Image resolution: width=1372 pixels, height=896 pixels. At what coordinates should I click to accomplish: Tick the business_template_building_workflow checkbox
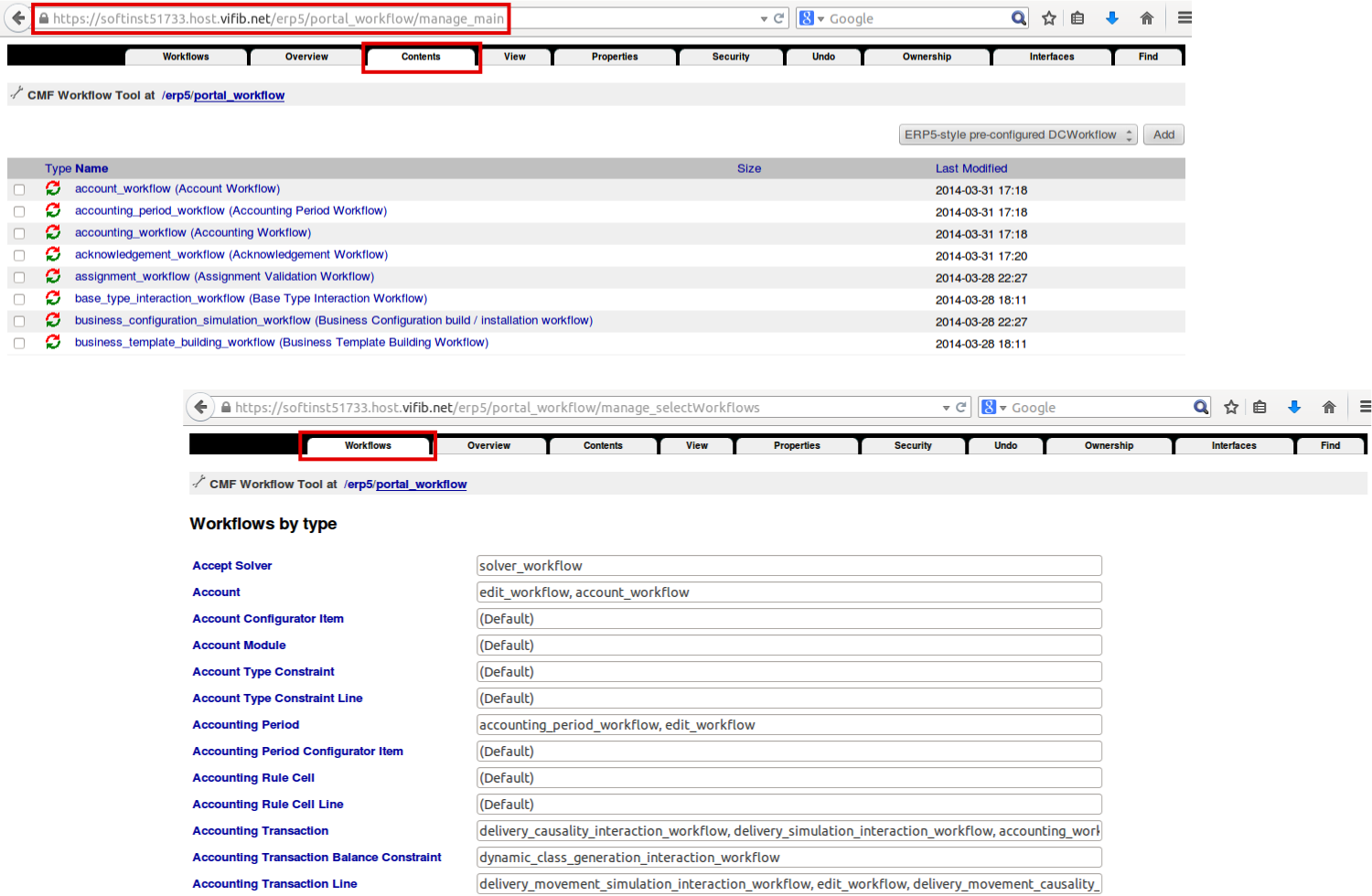point(19,344)
